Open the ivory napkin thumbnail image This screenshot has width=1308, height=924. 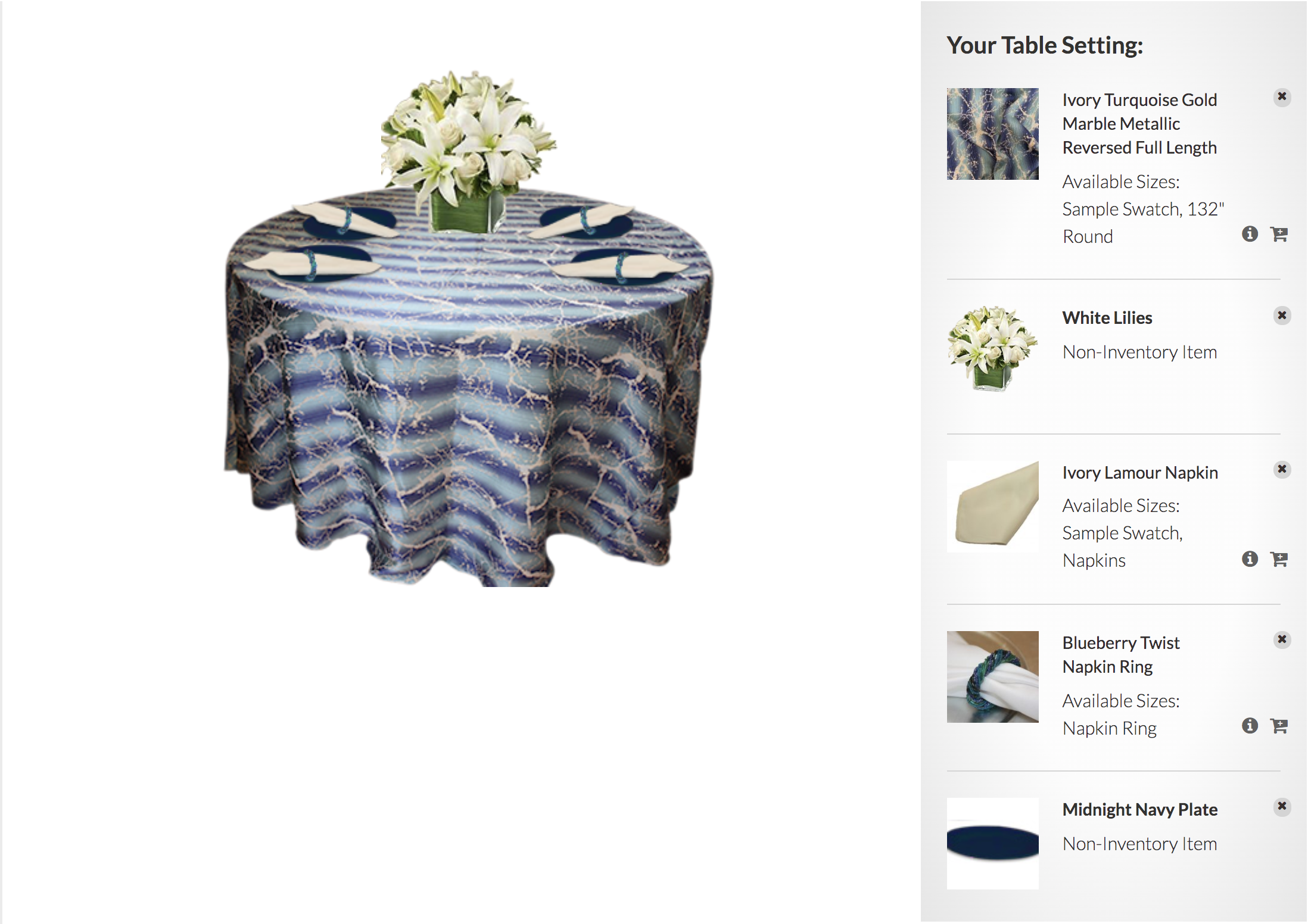click(x=992, y=507)
